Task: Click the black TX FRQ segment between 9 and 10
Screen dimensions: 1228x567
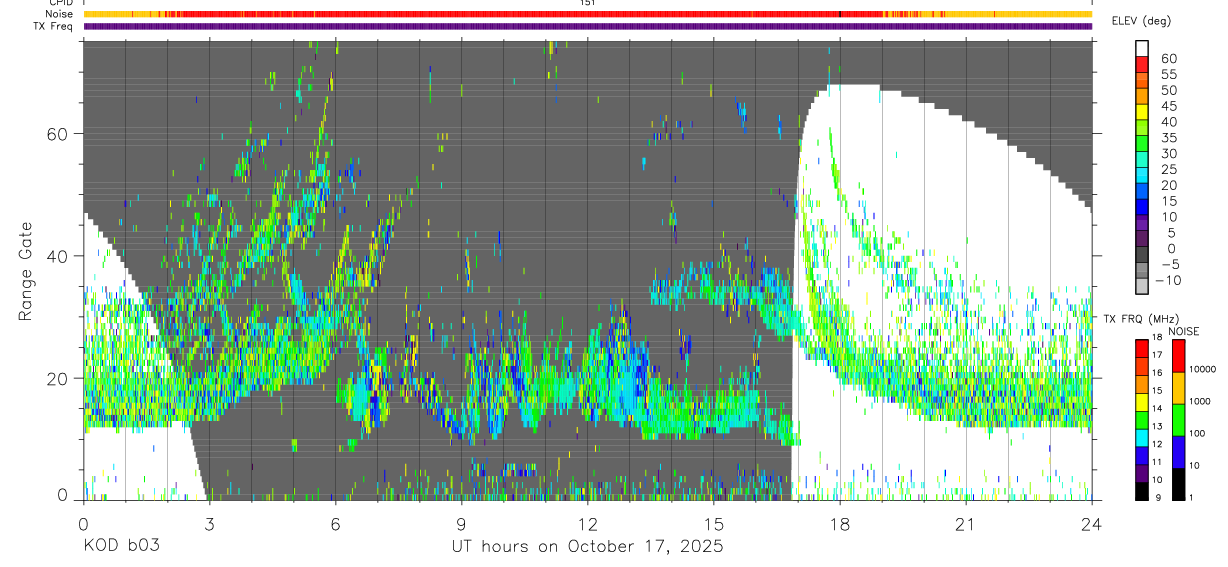Action: 1142,489
